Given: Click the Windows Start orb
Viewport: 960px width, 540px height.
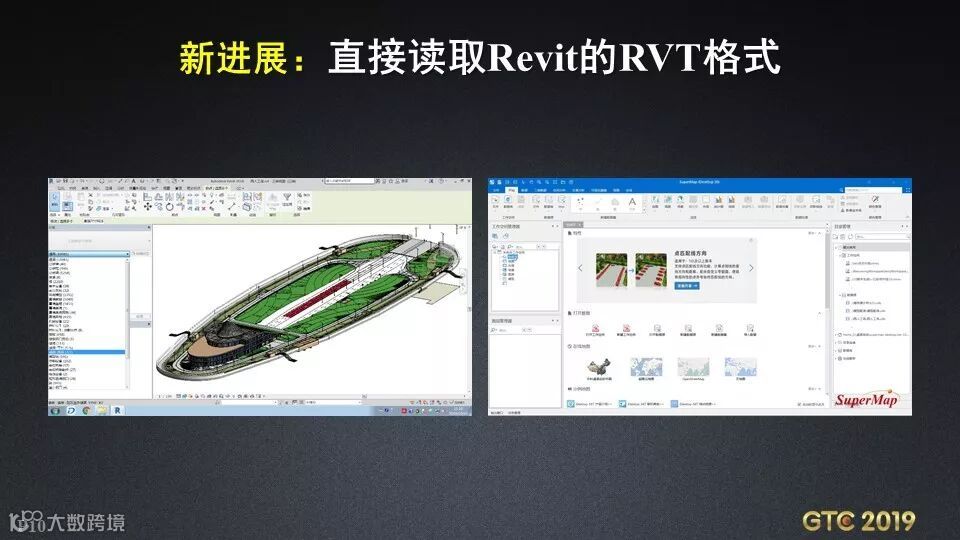Looking at the screenshot, I should [x=55, y=410].
